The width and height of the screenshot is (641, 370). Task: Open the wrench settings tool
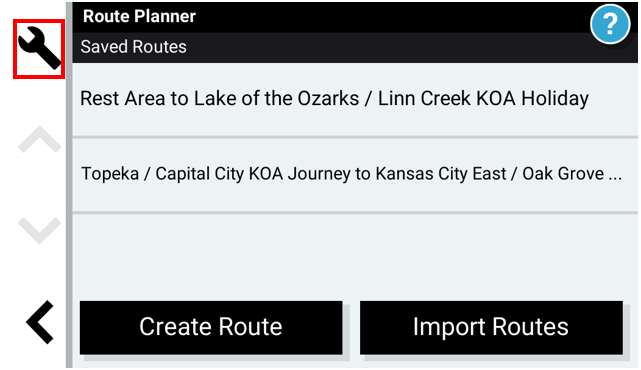tap(39, 48)
